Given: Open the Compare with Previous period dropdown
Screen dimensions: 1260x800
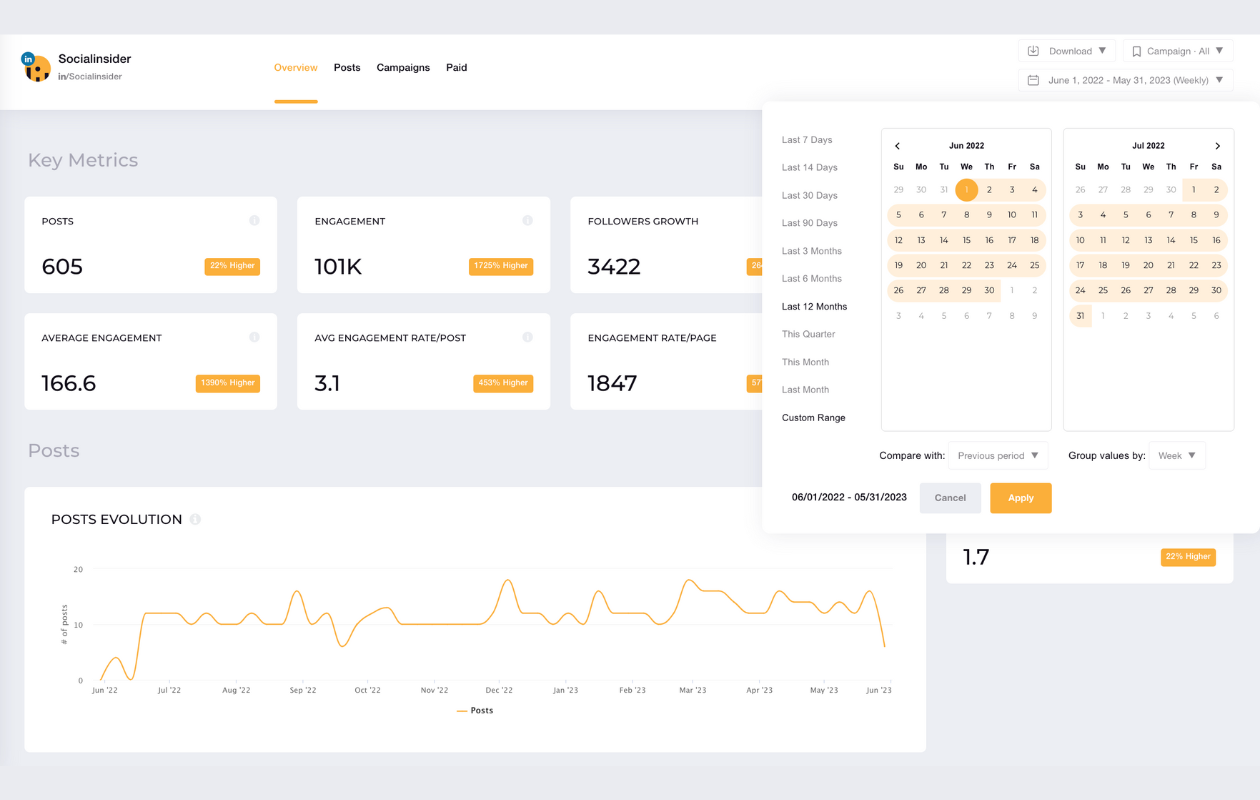Looking at the screenshot, I should coord(999,456).
